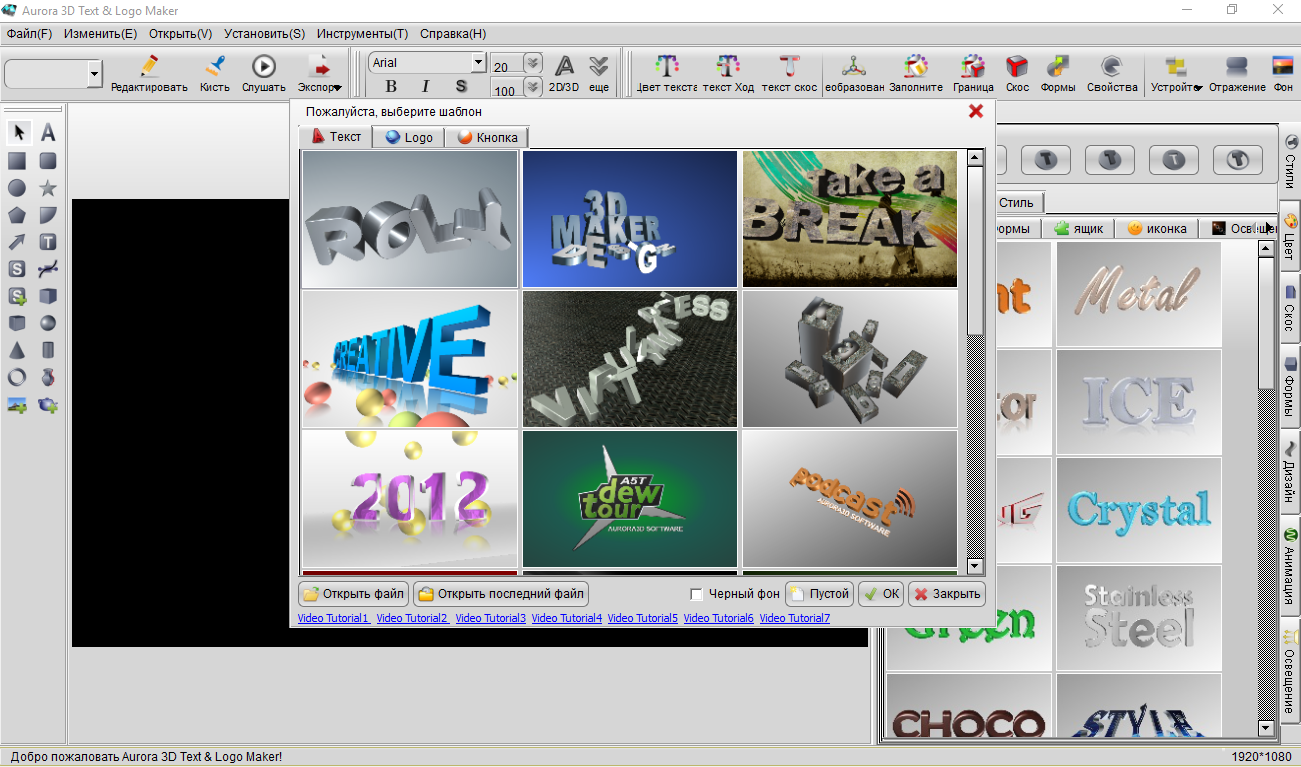Toggle italic I formatting button

(x=425, y=87)
